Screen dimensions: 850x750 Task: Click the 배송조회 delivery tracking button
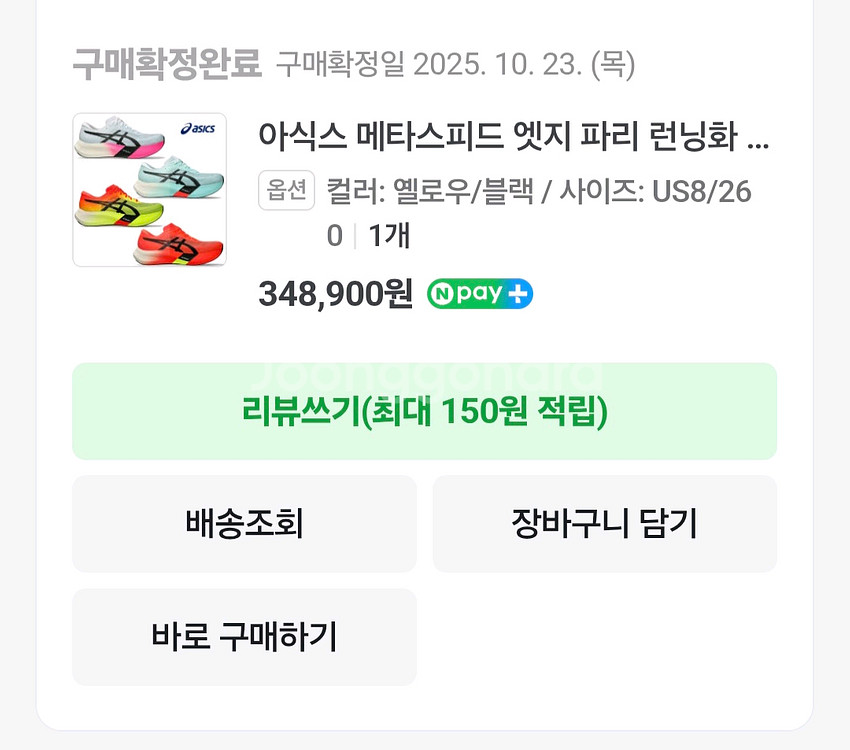click(x=244, y=523)
